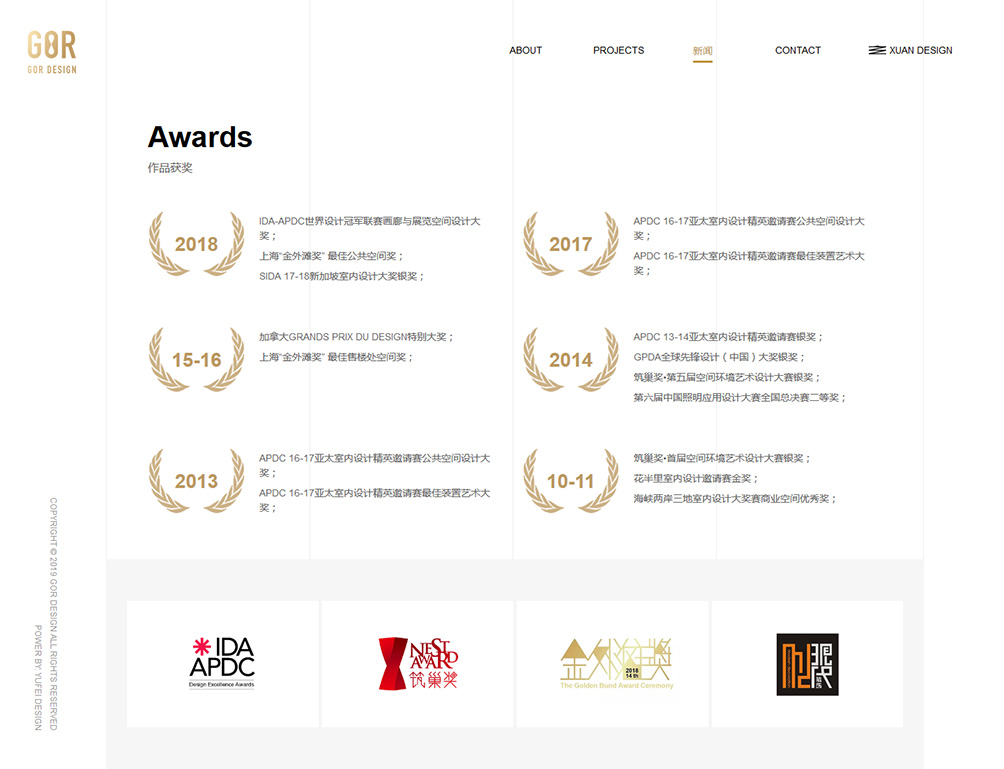This screenshot has height=769, width=1004.
Task: Click the 2013 laurel wreath badge
Action: coord(196,481)
